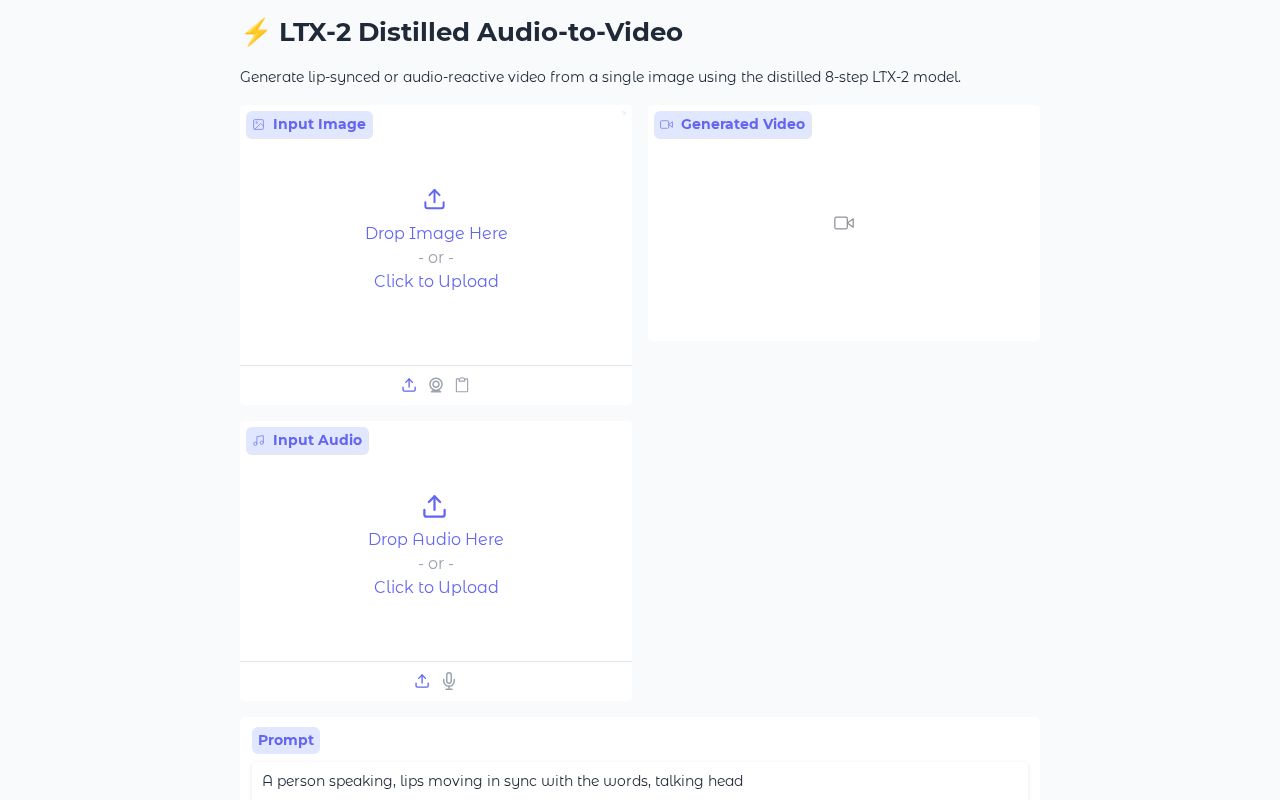Click the video camera placeholder icon

click(x=844, y=223)
